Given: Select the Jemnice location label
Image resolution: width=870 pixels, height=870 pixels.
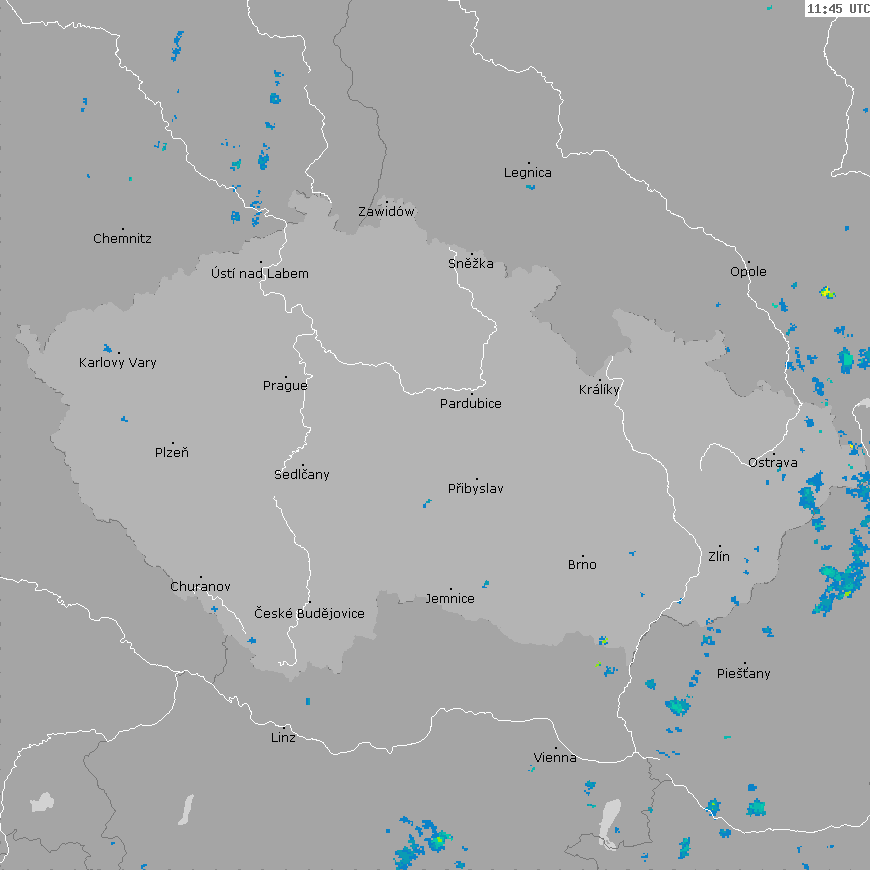Looking at the screenshot, I should (x=450, y=599).
